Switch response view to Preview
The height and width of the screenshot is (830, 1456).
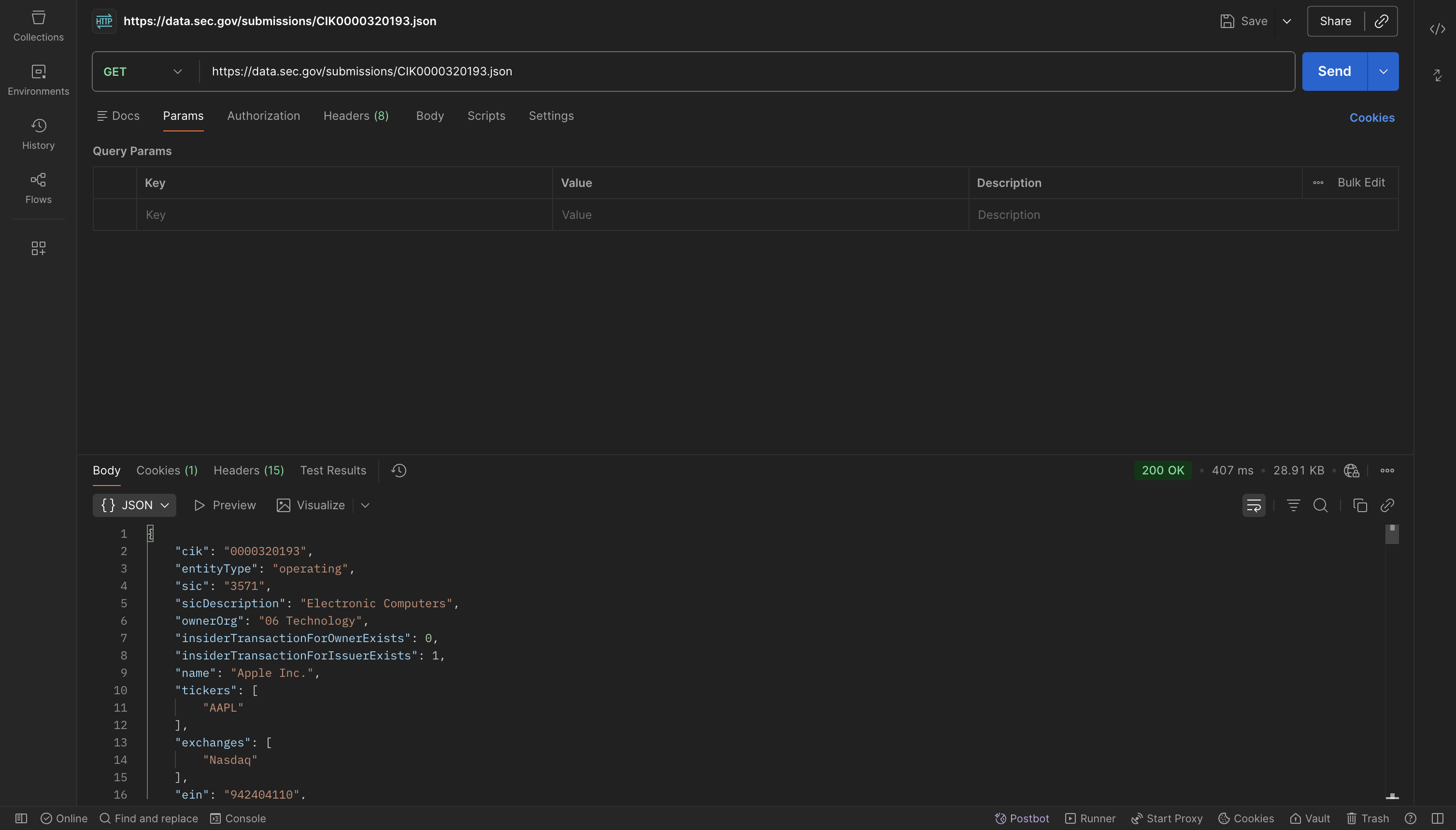click(x=225, y=505)
